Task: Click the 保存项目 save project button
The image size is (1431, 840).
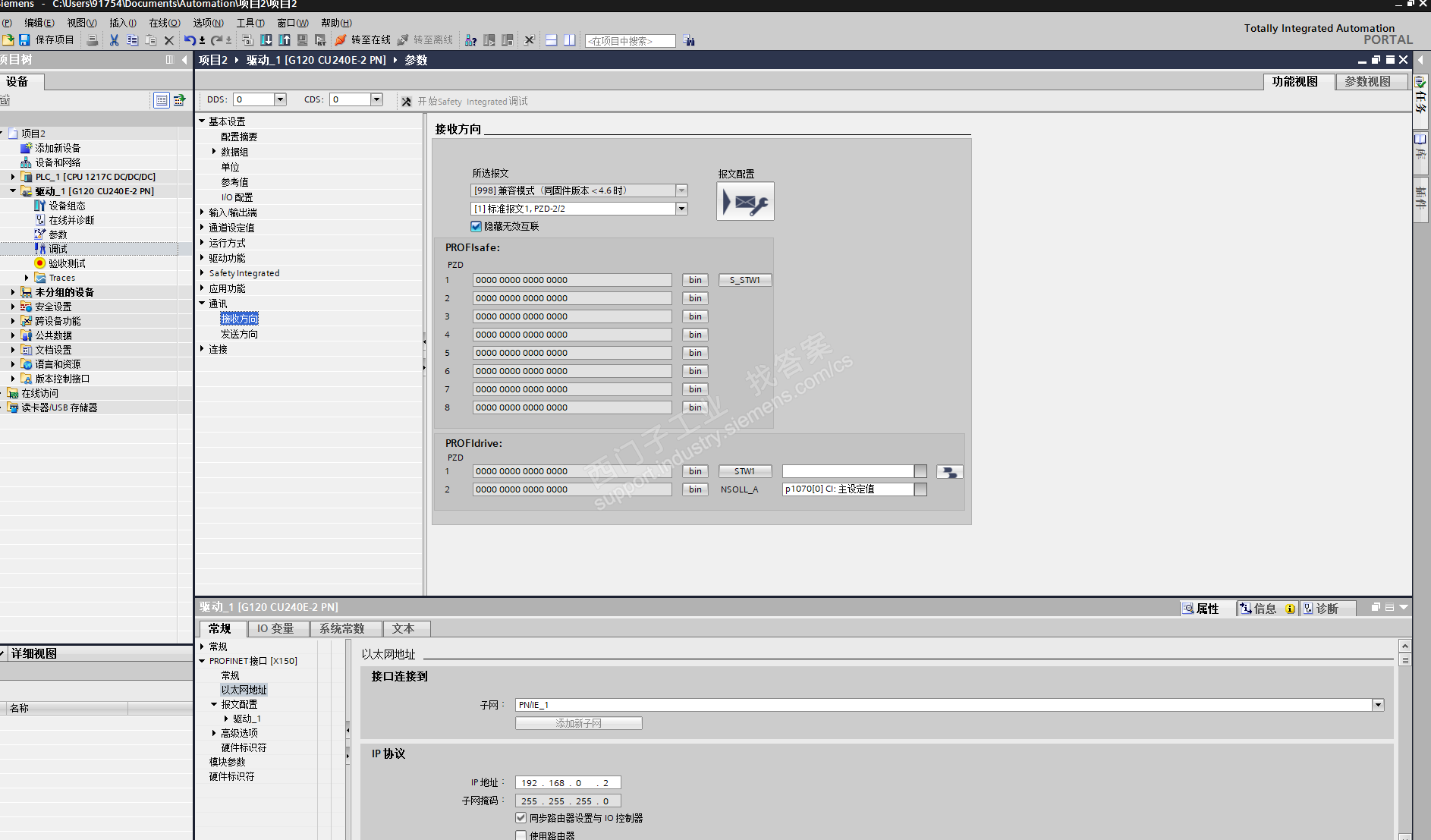Action: point(47,39)
